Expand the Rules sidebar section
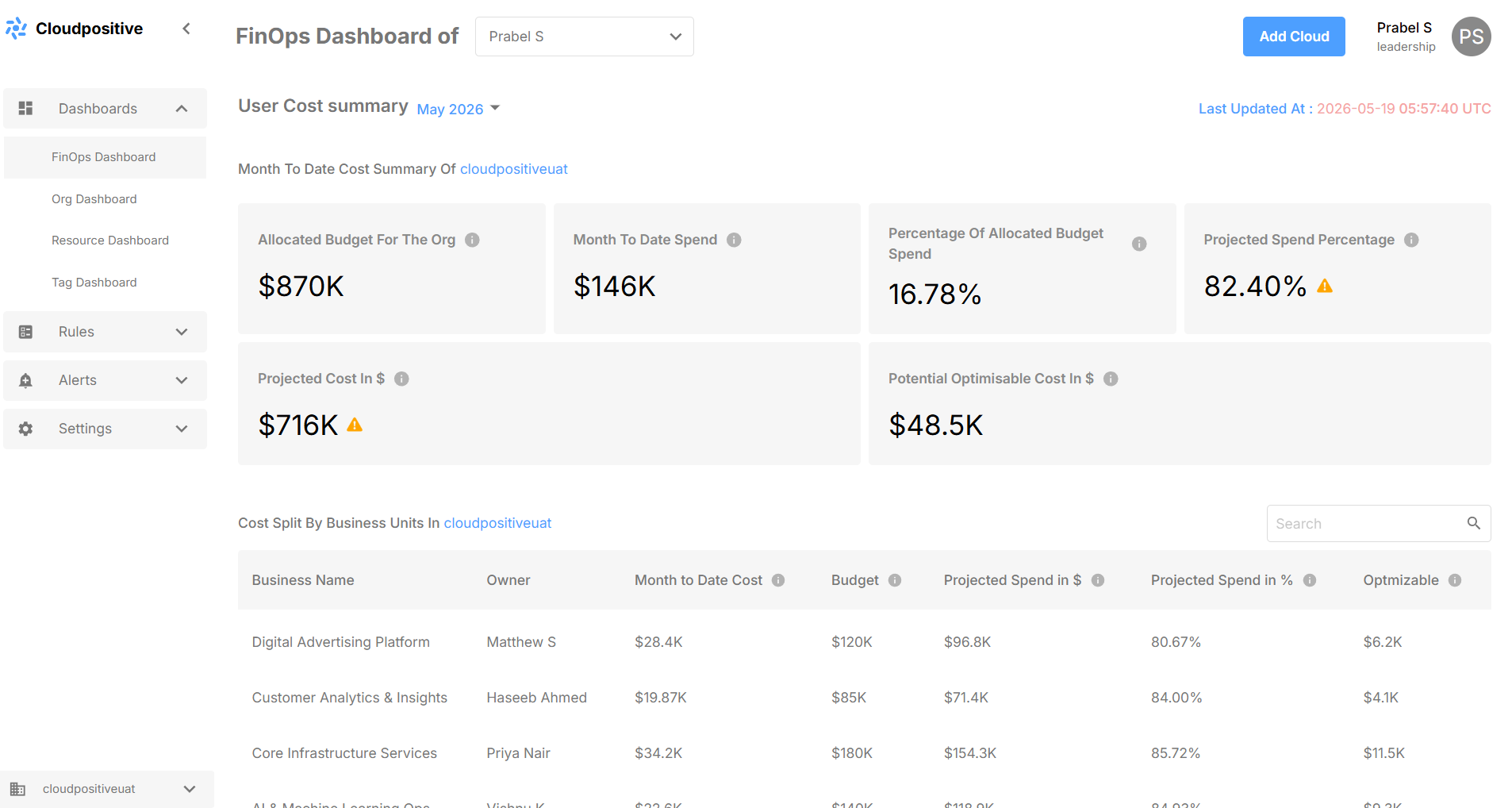Screen dimensions: 1512x808 tap(105, 332)
